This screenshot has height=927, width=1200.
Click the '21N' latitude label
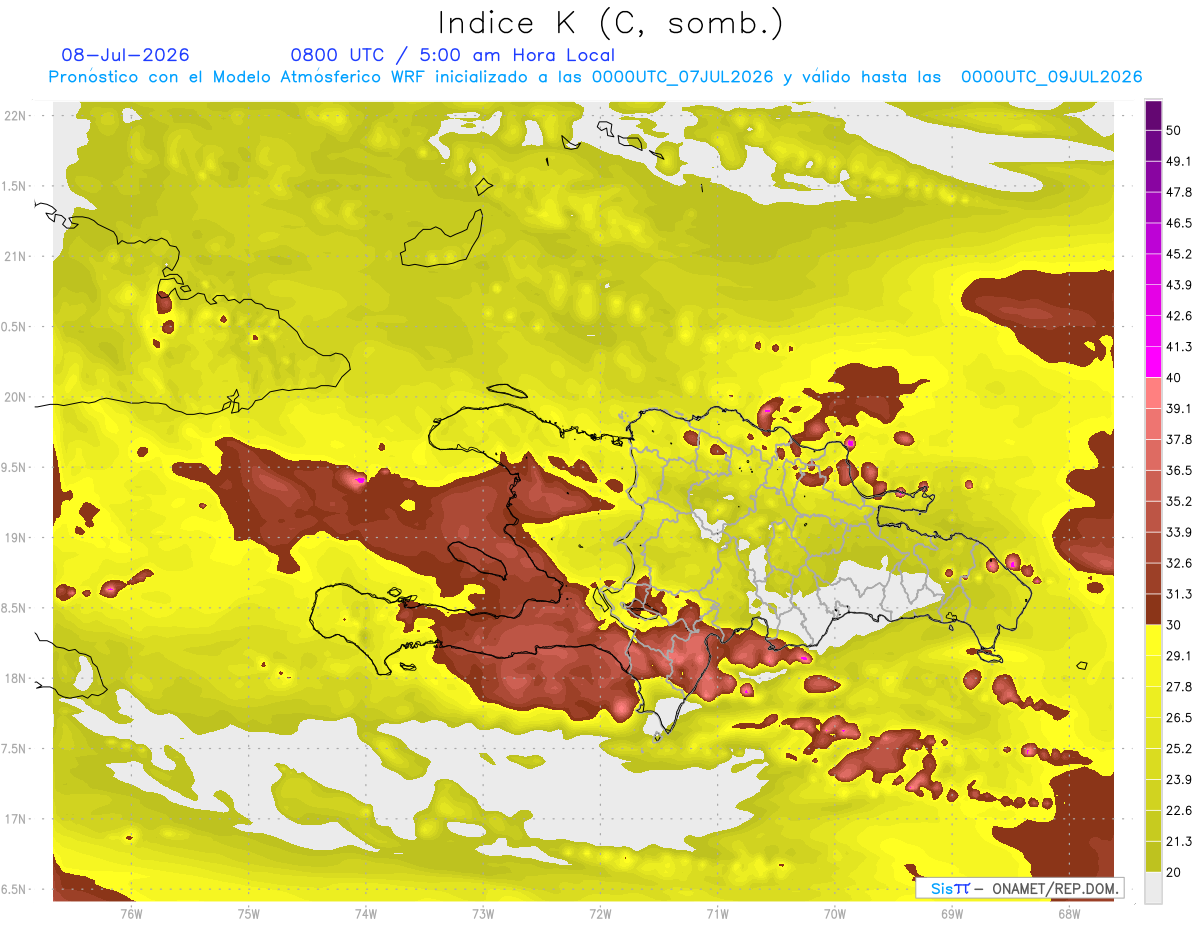(x=15, y=257)
